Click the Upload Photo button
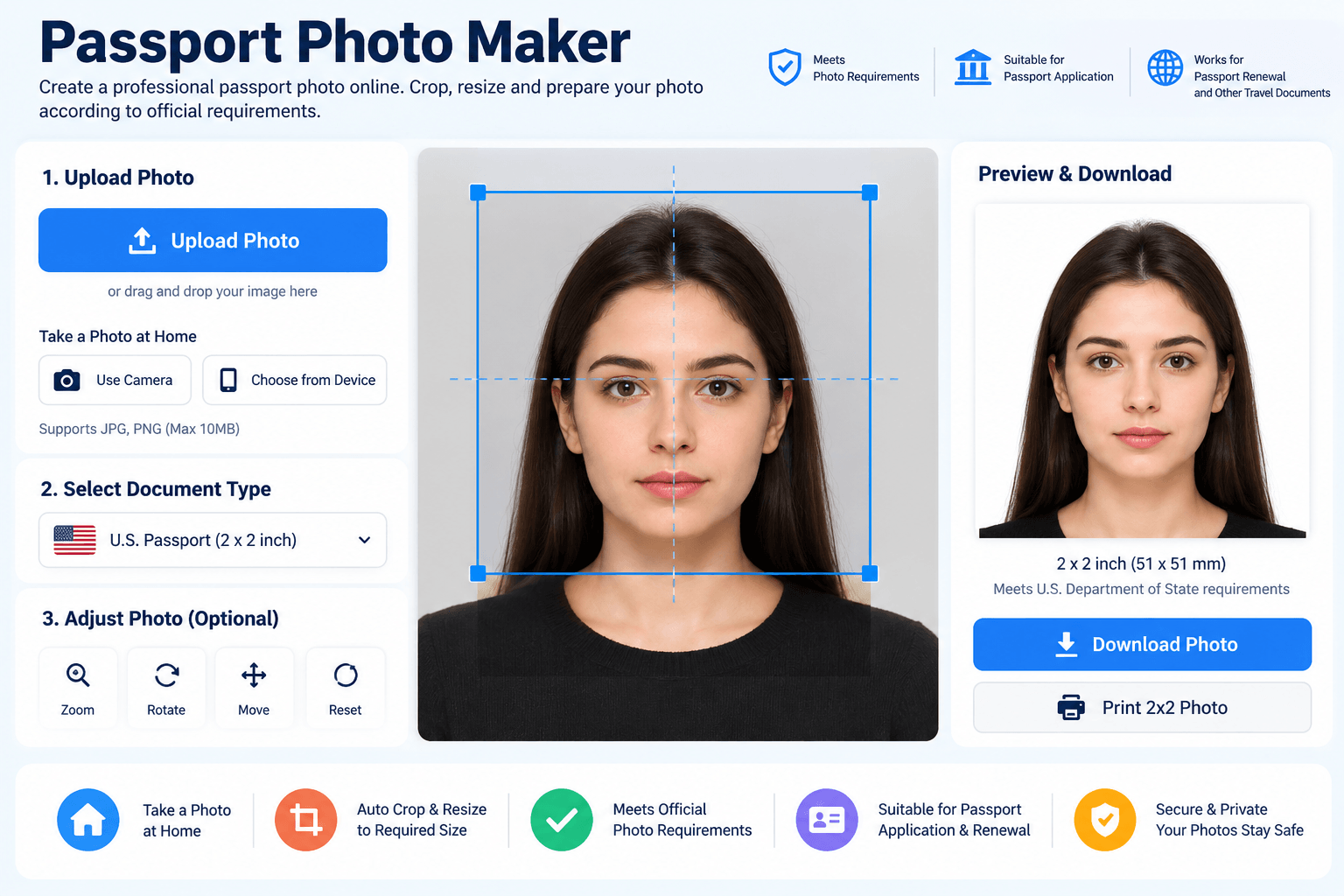The image size is (1344, 896). click(x=213, y=240)
